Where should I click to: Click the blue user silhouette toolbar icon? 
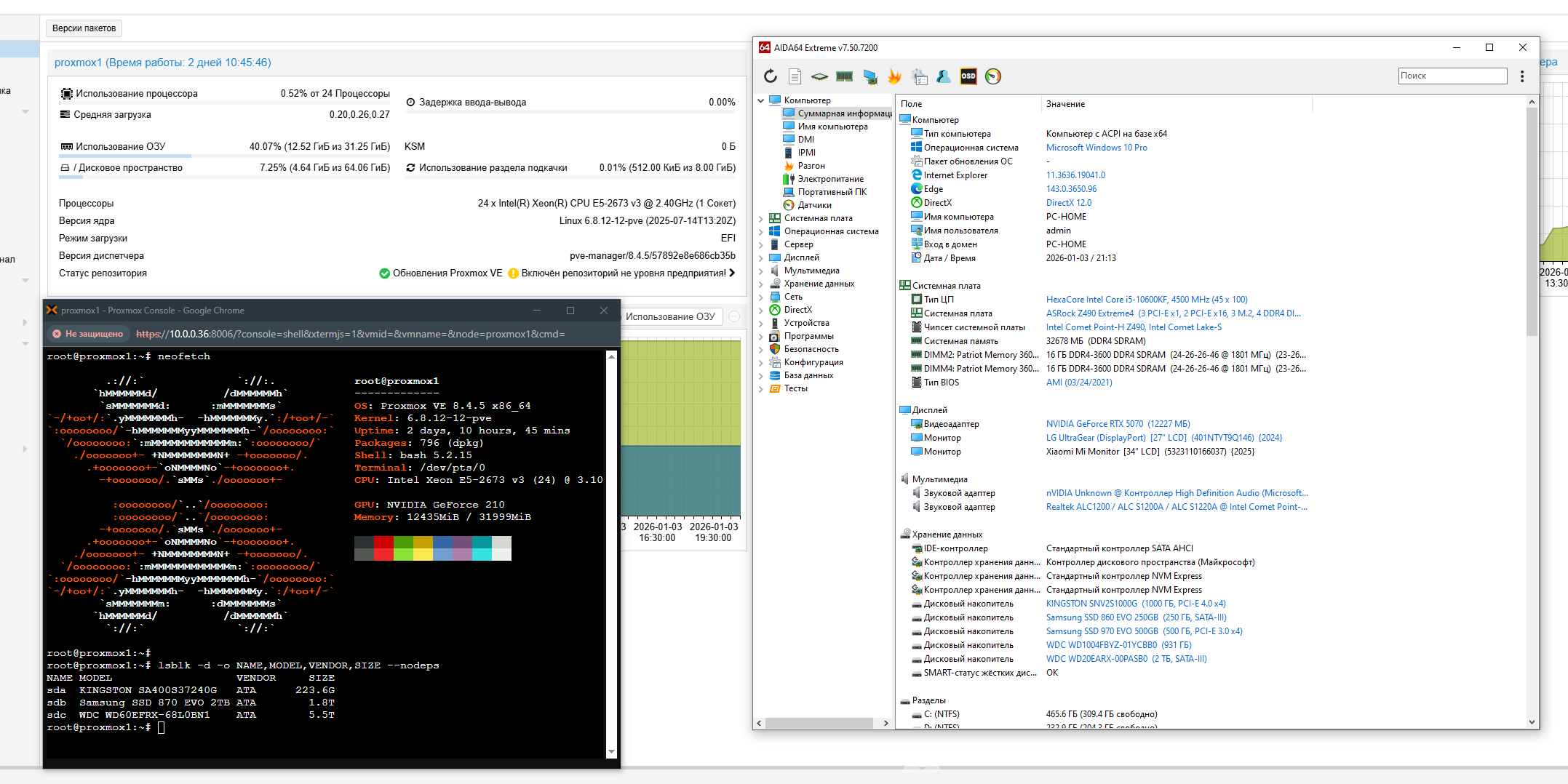(x=944, y=76)
